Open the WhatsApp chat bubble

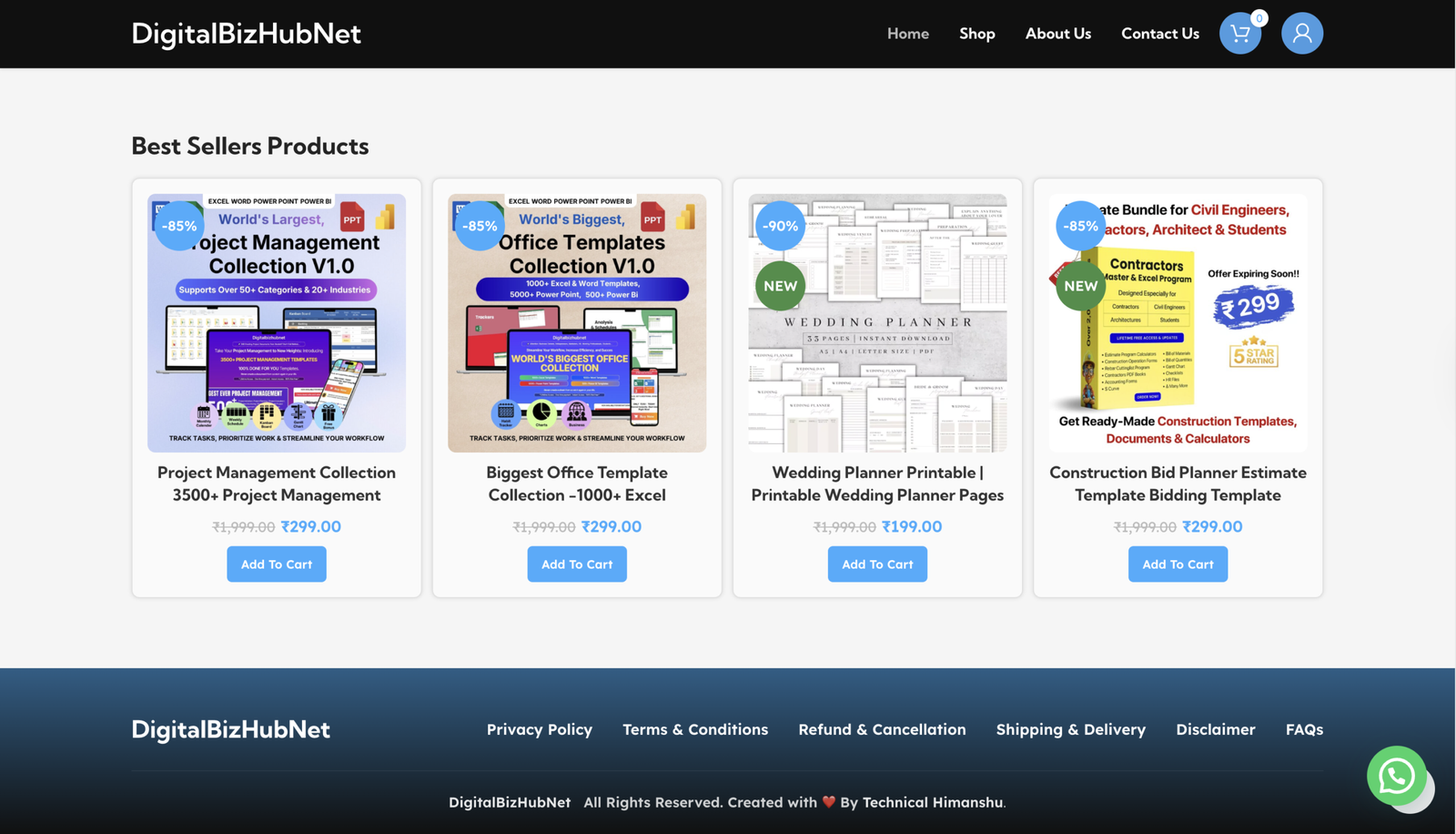(x=1396, y=776)
